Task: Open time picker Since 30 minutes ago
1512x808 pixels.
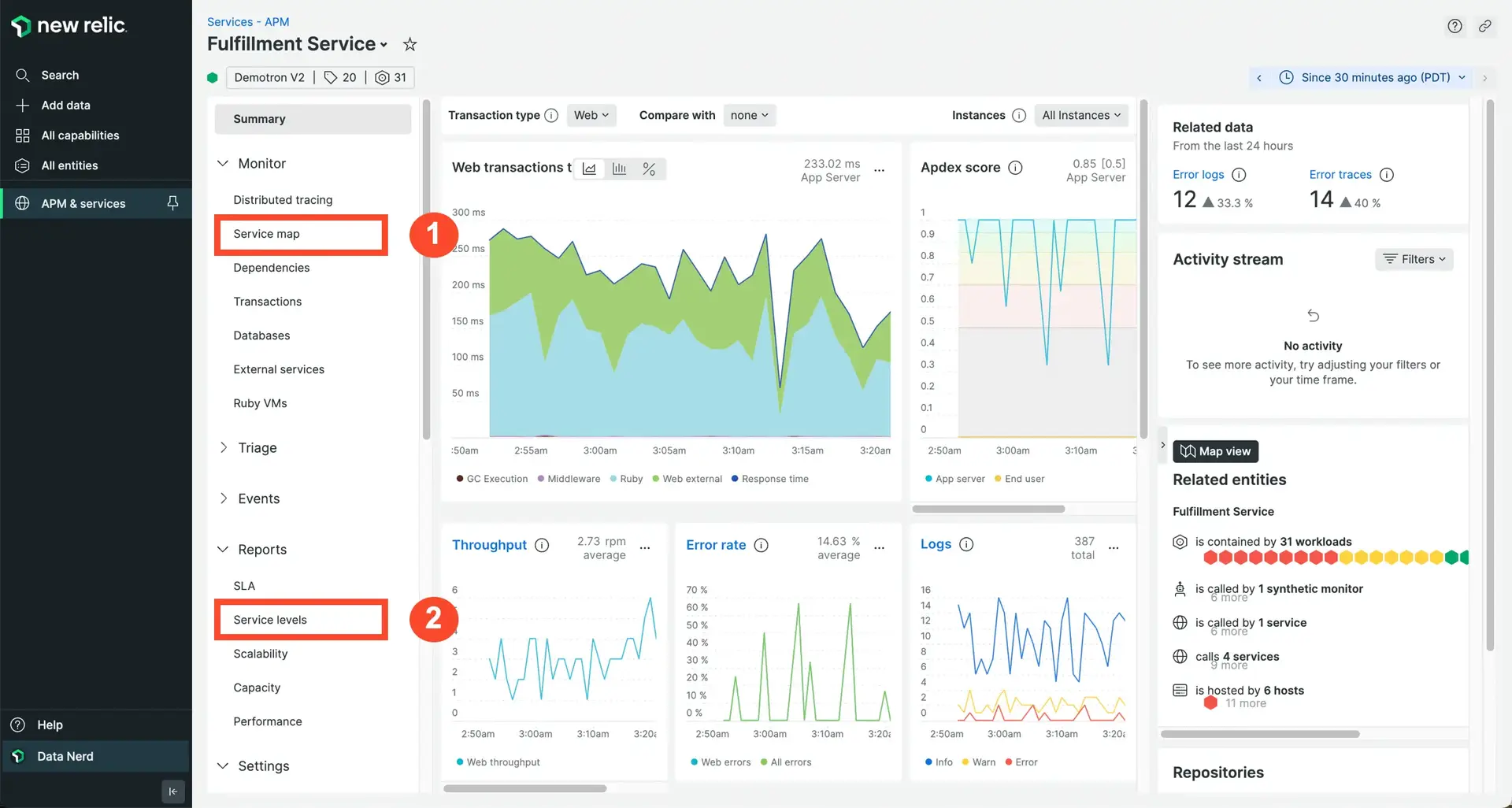Action: (1372, 77)
